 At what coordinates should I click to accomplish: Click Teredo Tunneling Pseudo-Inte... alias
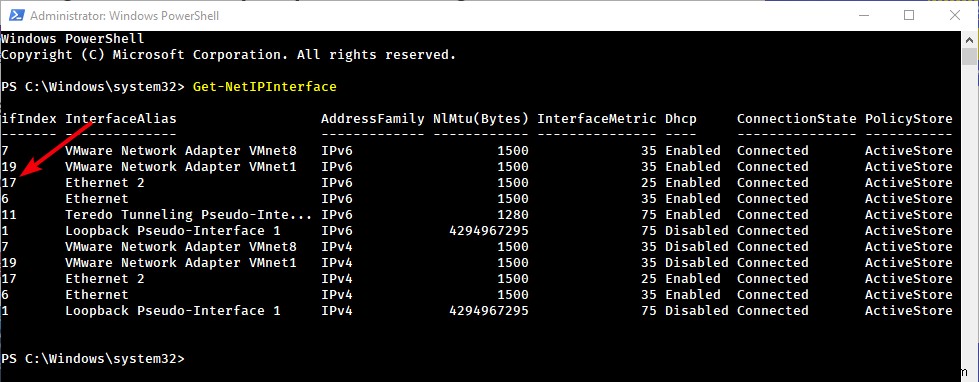tap(189, 215)
